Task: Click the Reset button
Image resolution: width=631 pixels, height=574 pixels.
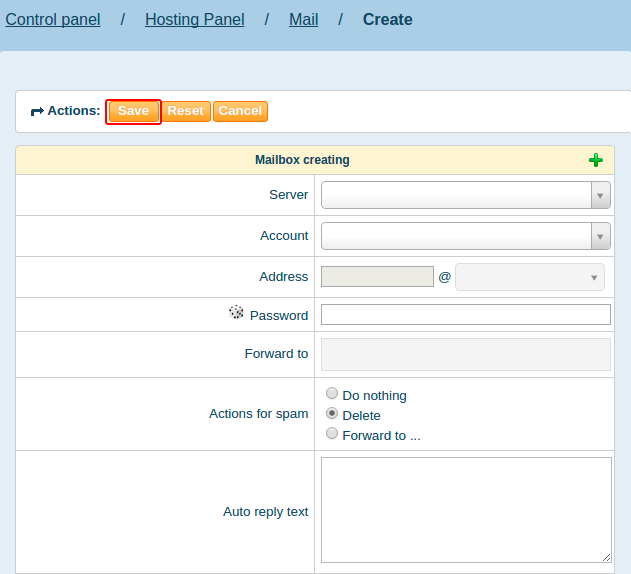Action: [x=185, y=111]
